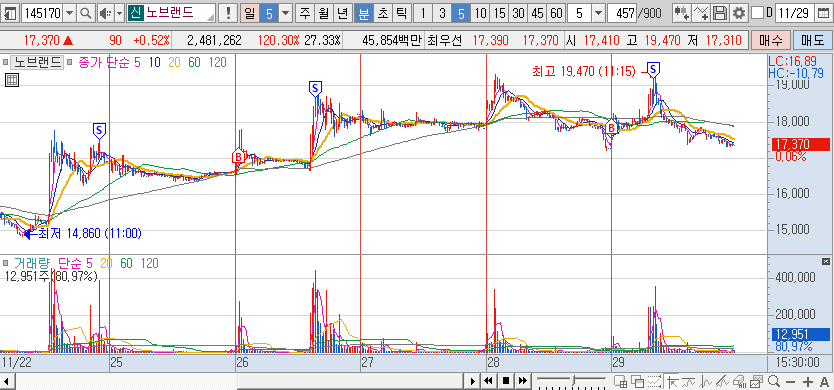Click the bottom toolbar magnifier zoom icon
Image resolution: width=834 pixels, height=390 pixels.
pyautogui.click(x=774, y=381)
